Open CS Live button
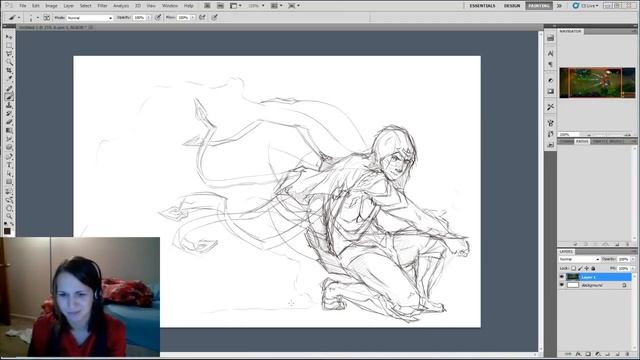The width and height of the screenshot is (640, 360). (x=585, y=6)
